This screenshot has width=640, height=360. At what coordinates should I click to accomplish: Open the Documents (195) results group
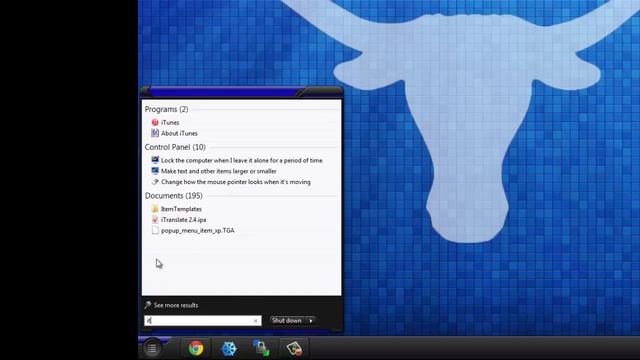click(173, 196)
